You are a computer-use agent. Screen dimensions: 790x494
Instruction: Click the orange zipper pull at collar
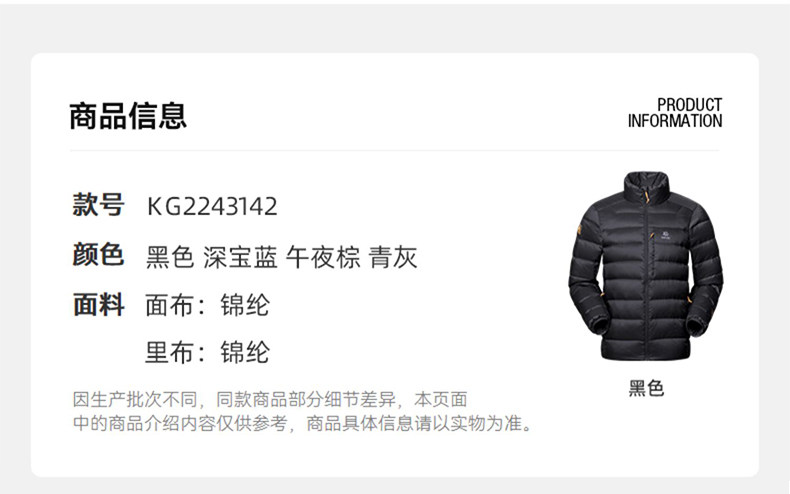(x=648, y=196)
